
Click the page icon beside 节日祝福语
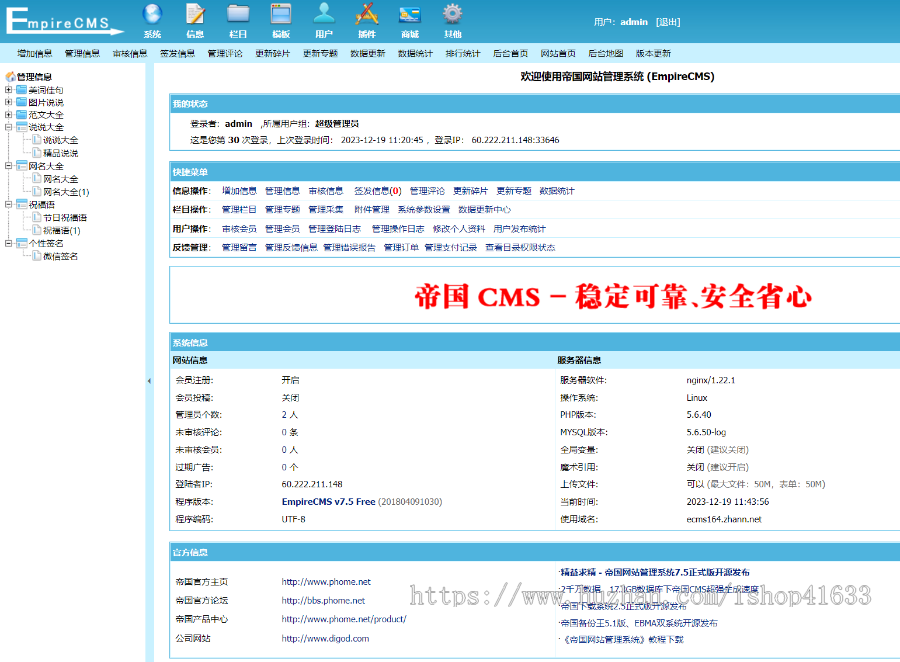[37, 217]
